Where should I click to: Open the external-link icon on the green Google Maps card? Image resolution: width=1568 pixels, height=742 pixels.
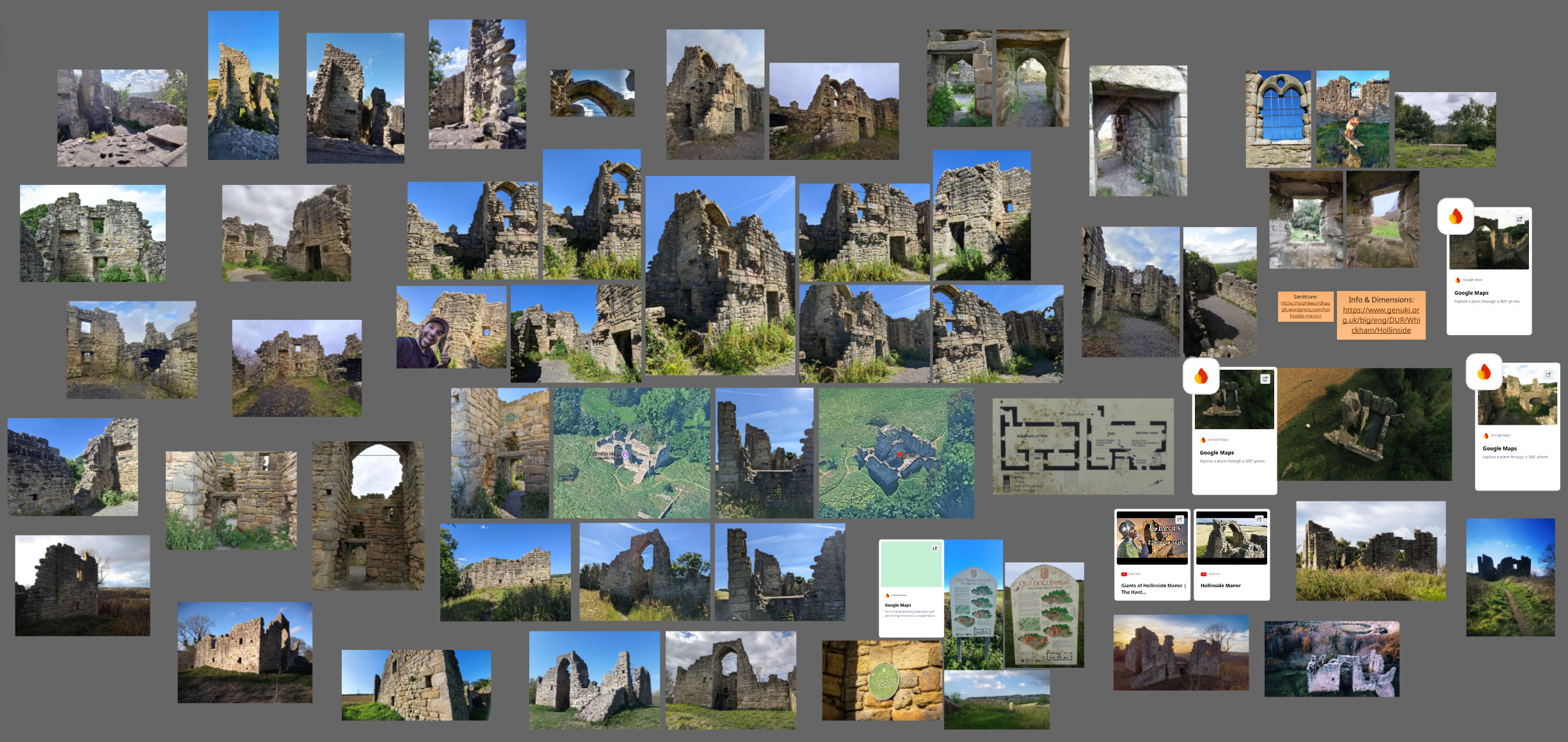(x=935, y=548)
